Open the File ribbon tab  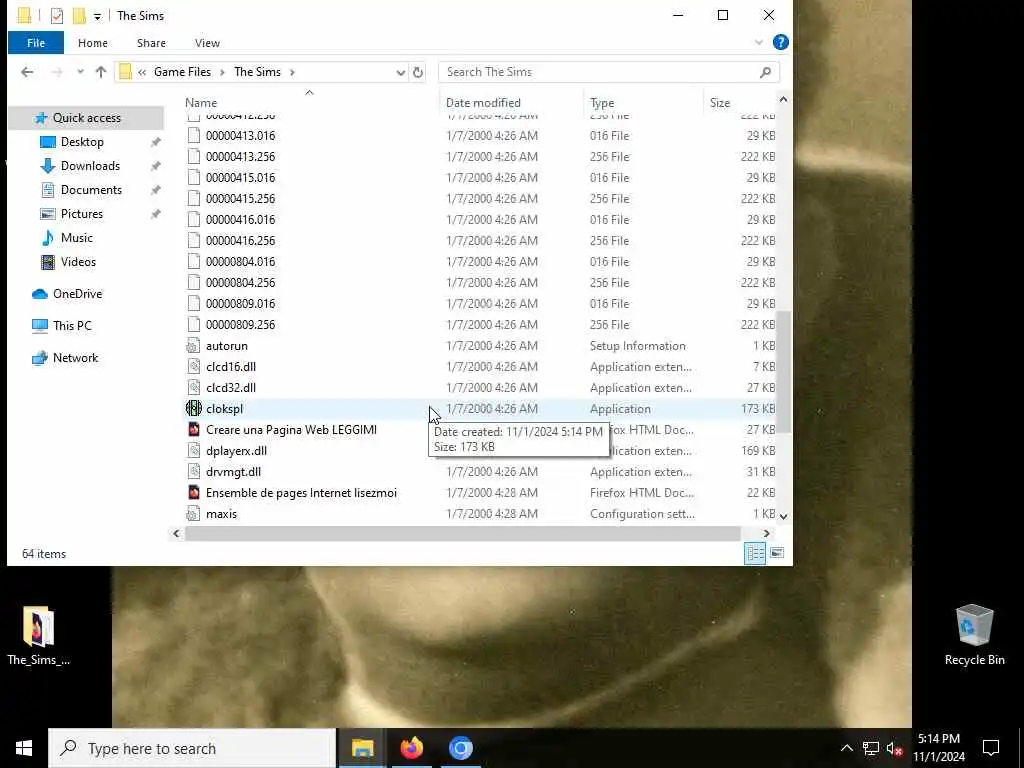click(x=36, y=43)
